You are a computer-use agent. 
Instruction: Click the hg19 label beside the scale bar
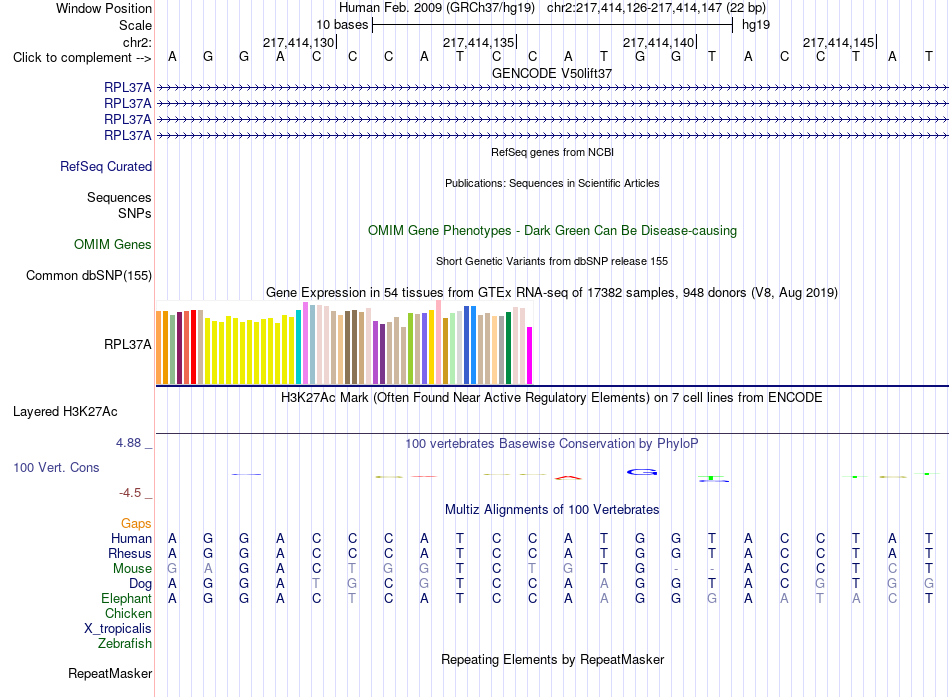tap(756, 25)
